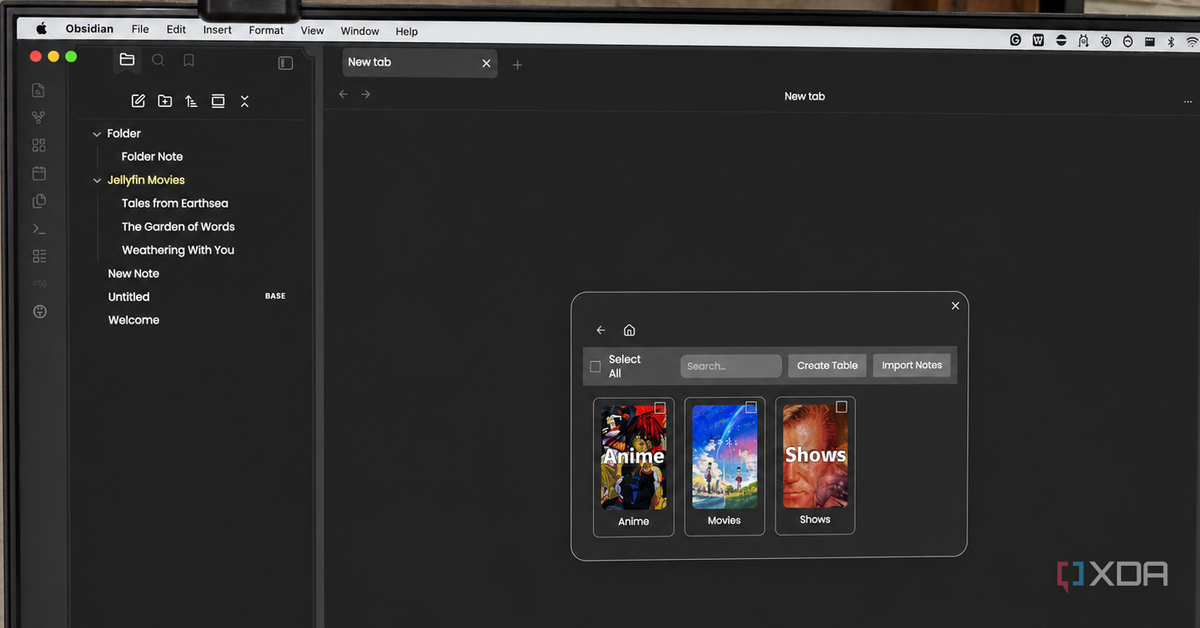Create a new note pencil icon
This screenshot has width=1200, height=628.
pyautogui.click(x=138, y=101)
